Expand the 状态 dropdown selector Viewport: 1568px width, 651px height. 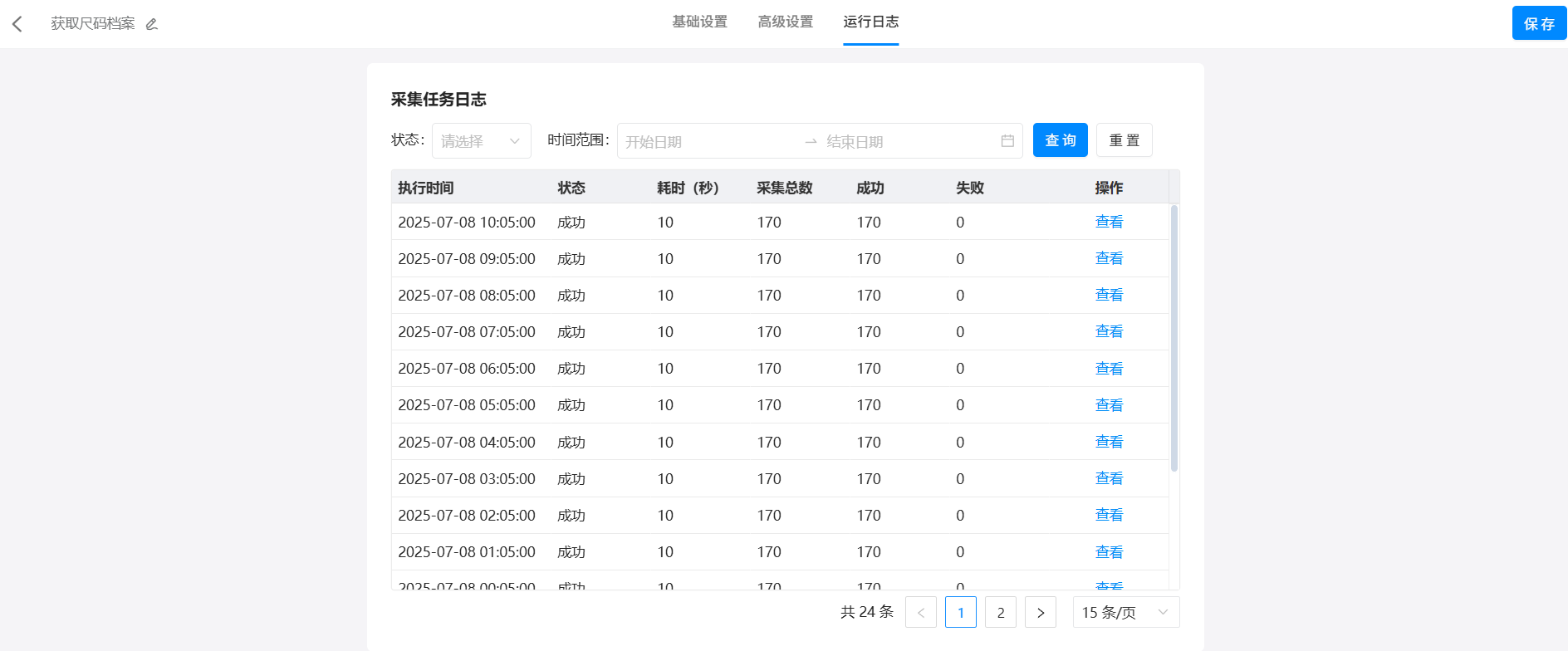[x=481, y=141]
